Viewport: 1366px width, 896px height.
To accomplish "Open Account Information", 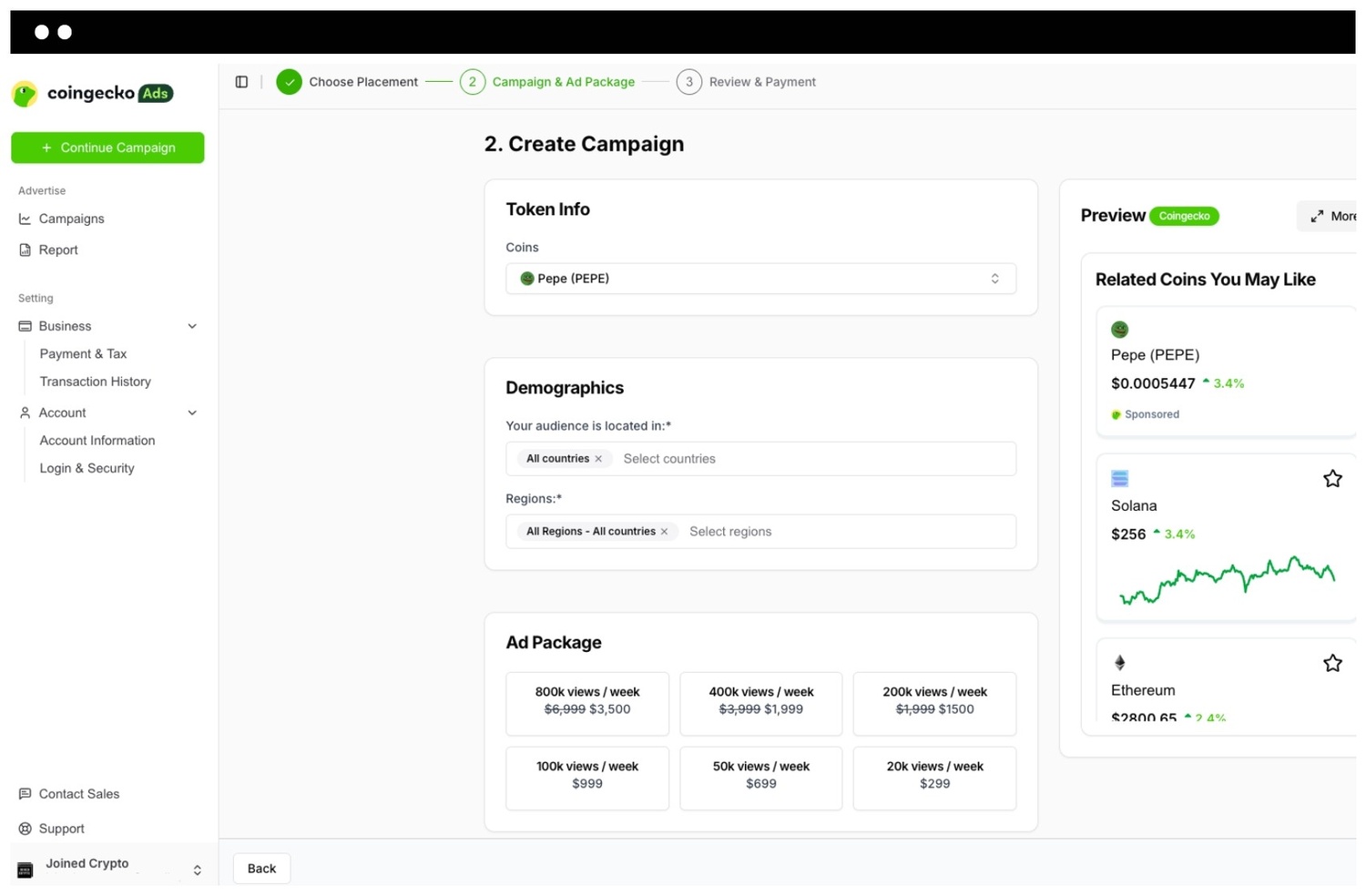I will [x=97, y=441].
